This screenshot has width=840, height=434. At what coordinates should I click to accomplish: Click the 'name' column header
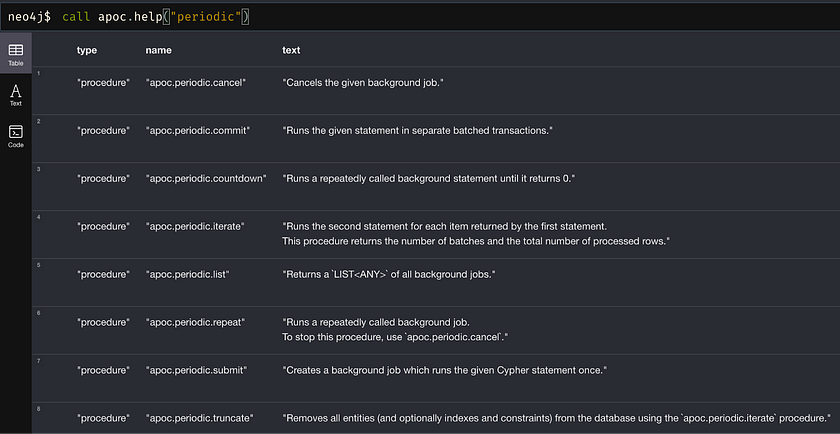click(158, 50)
